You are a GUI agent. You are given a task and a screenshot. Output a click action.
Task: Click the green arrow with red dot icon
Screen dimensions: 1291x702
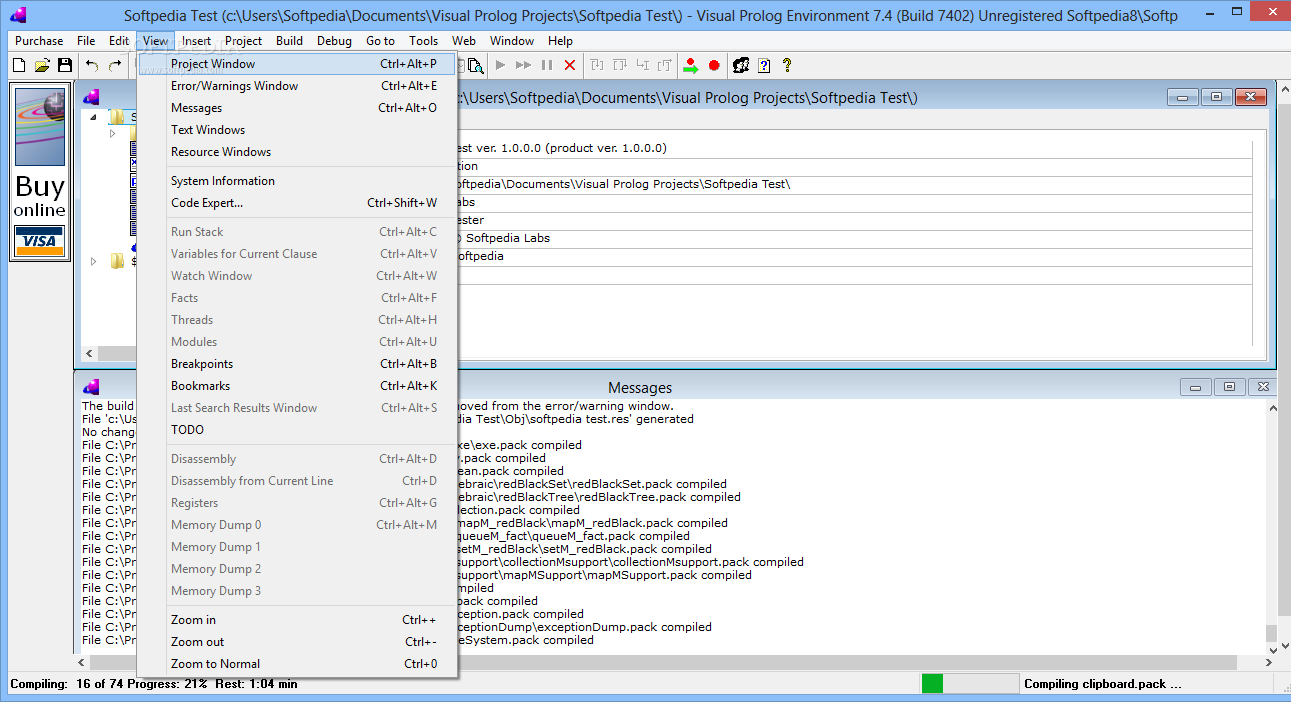click(x=691, y=65)
